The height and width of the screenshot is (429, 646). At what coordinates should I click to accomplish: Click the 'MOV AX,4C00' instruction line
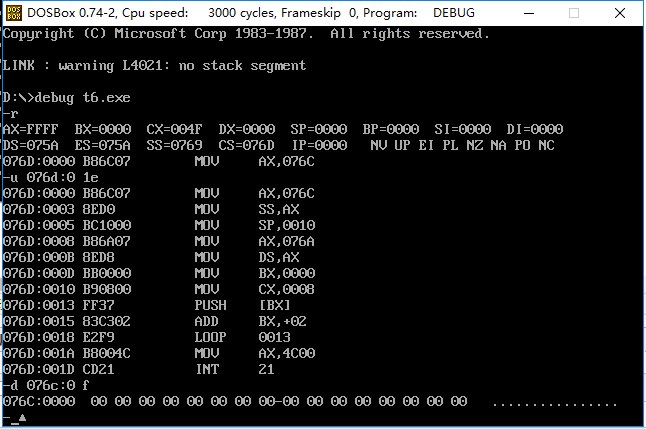159,354
